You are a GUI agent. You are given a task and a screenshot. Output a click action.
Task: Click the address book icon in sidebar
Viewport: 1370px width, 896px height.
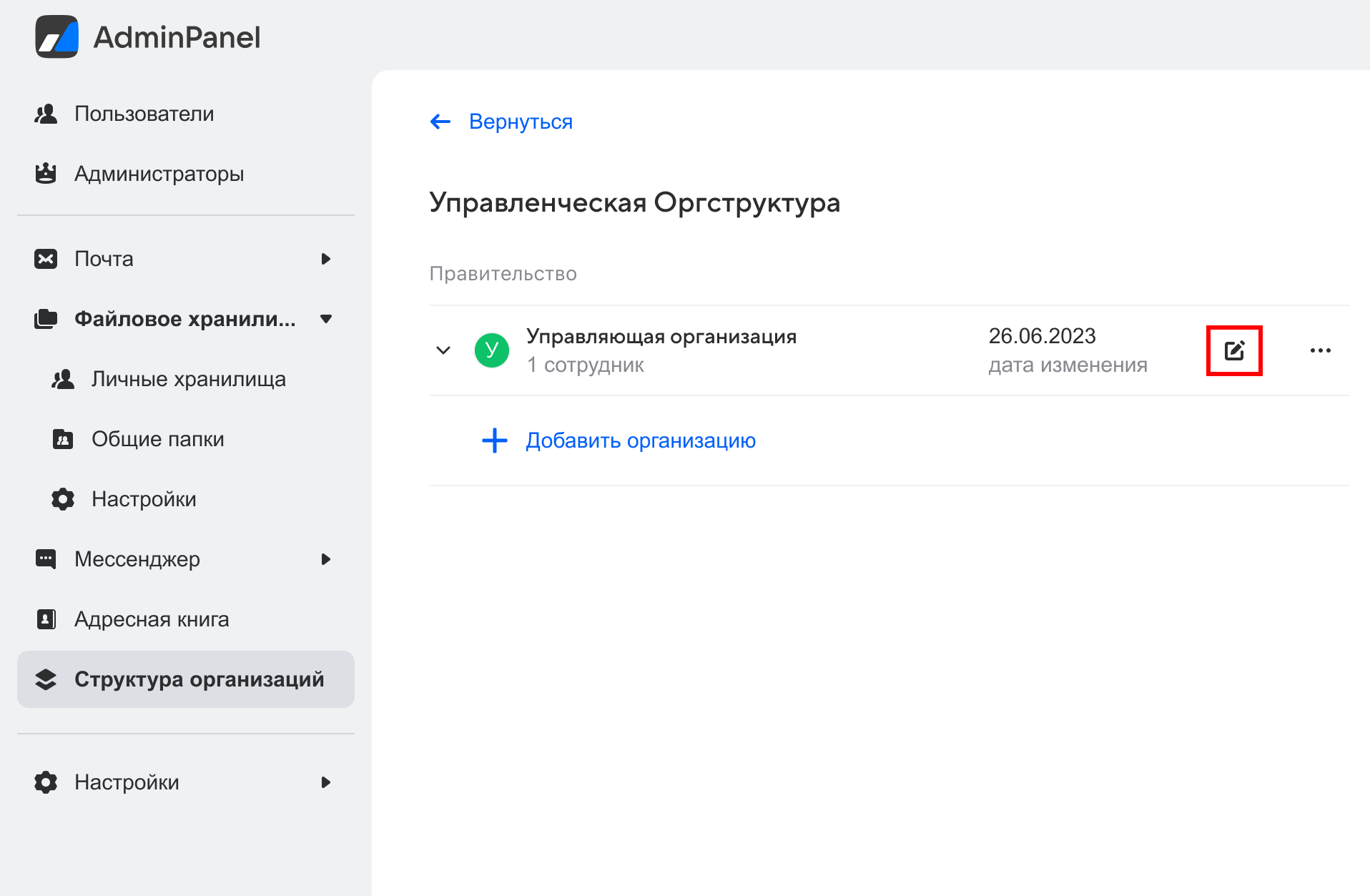click(x=46, y=619)
